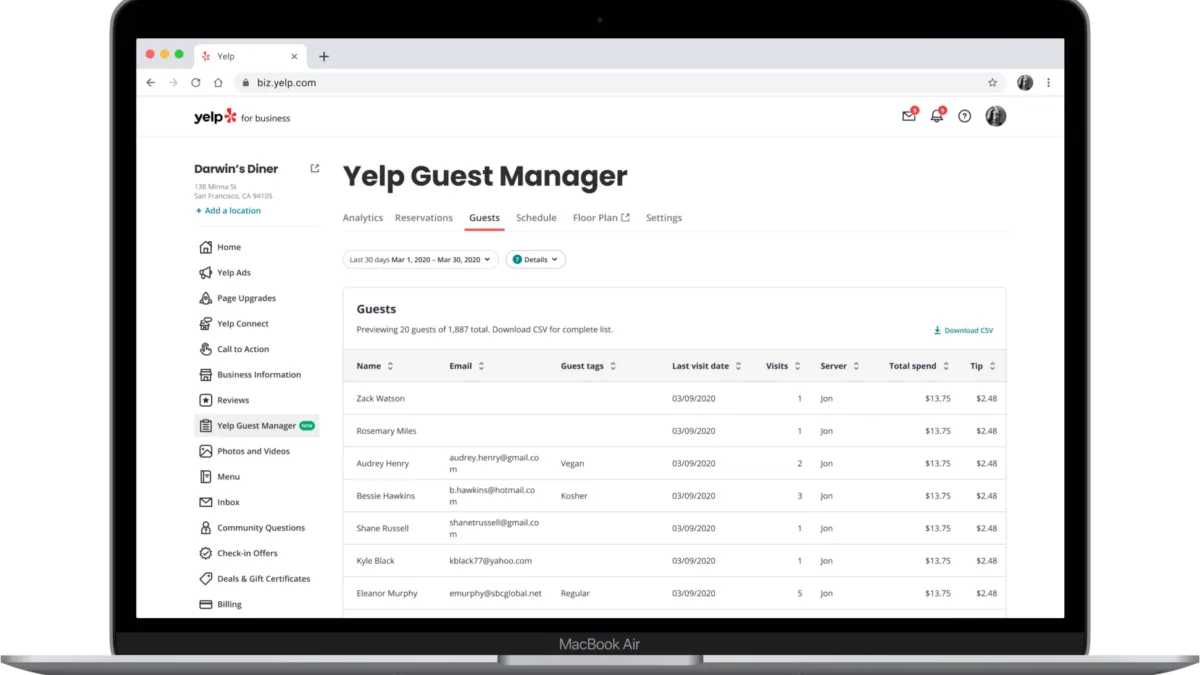1200x675 pixels.
Task: Click the Check-in Offers badge icon
Action: [x=206, y=553]
